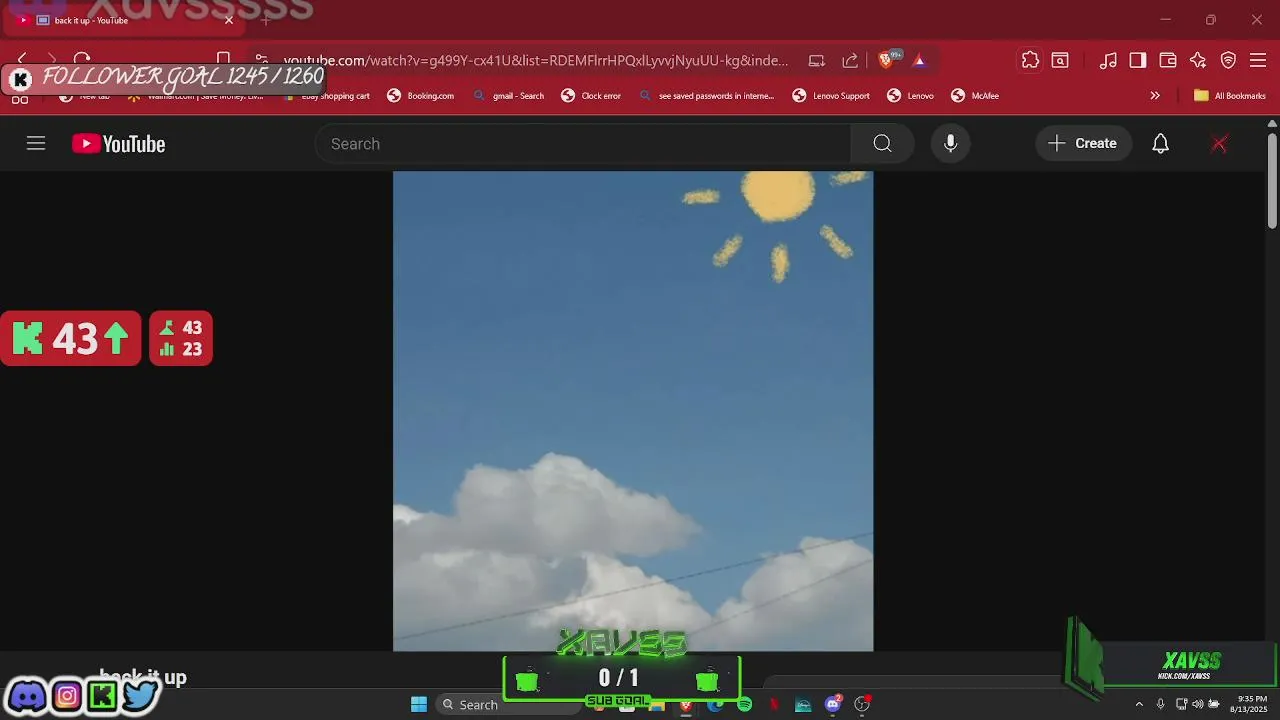
Task: Open the Brave main menu icon
Action: pos(1258,60)
